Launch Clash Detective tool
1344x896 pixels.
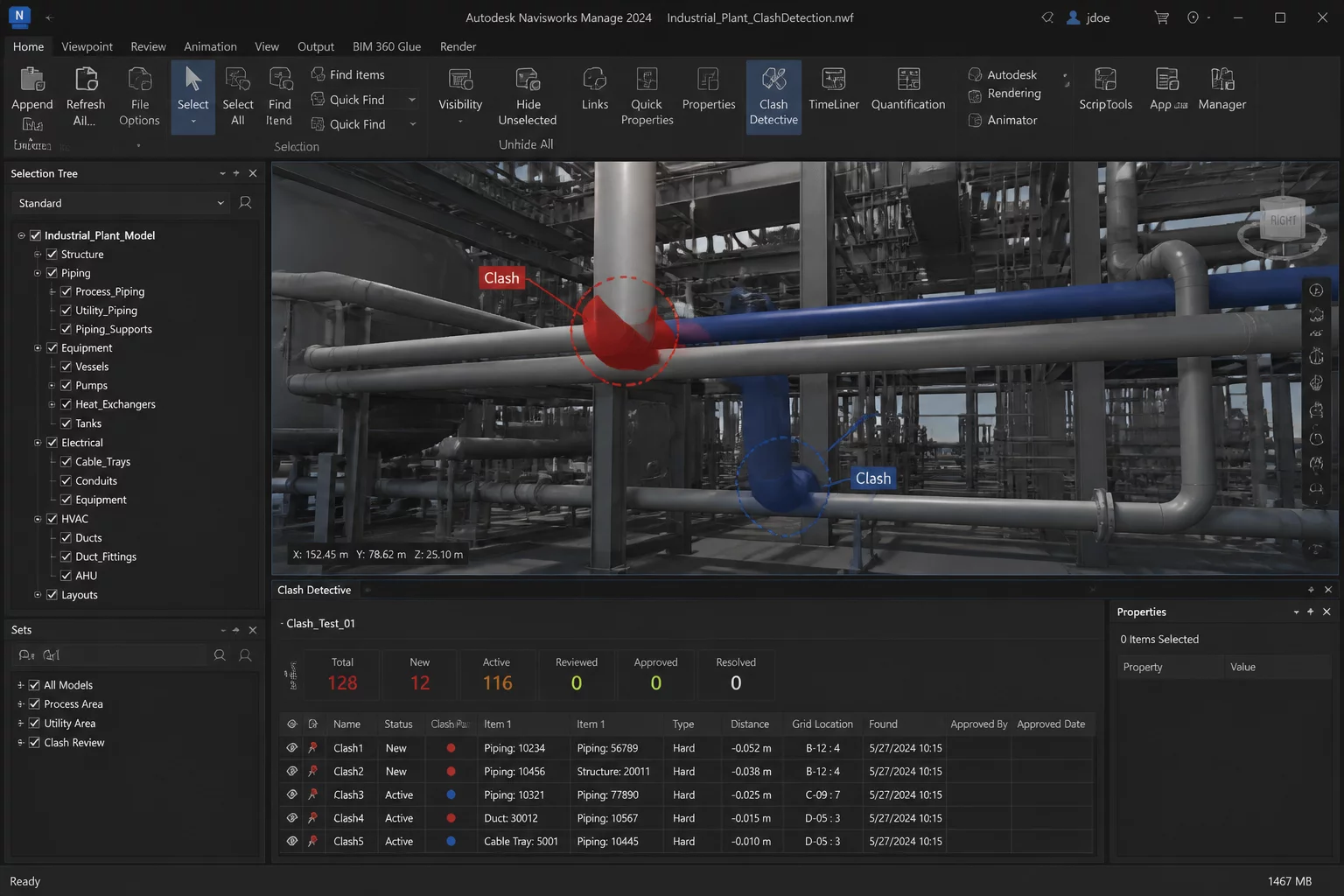pos(773,96)
